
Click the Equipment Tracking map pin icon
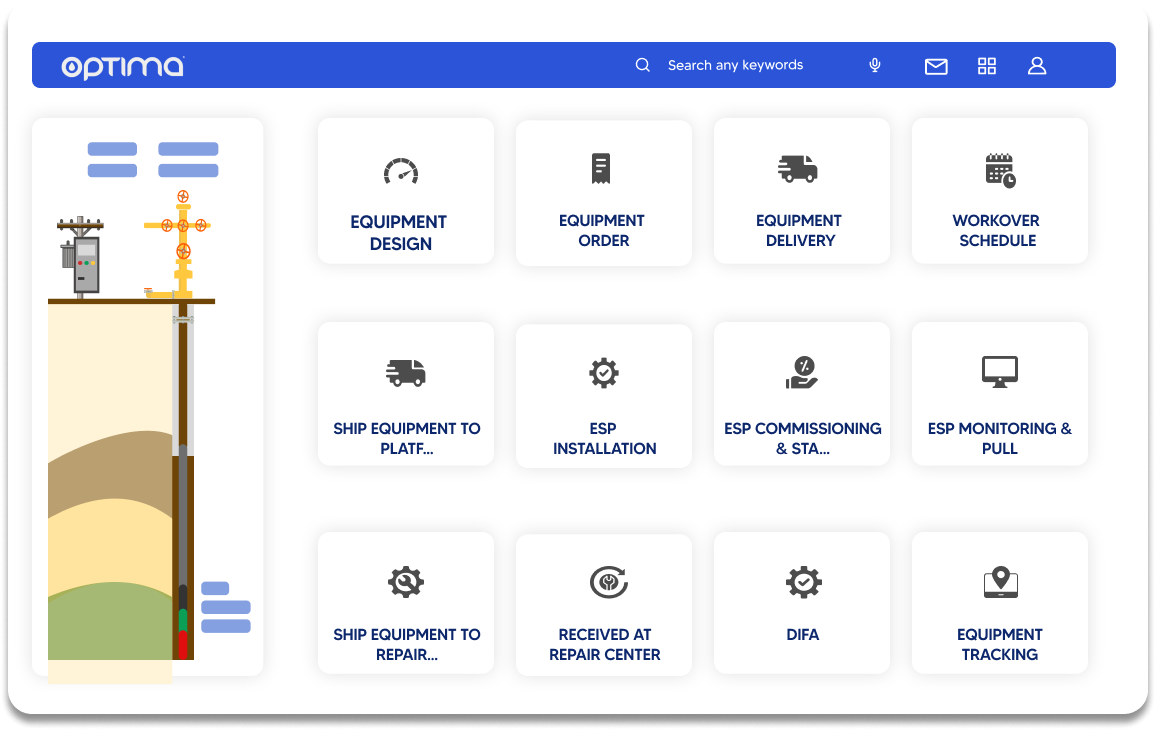1000,582
